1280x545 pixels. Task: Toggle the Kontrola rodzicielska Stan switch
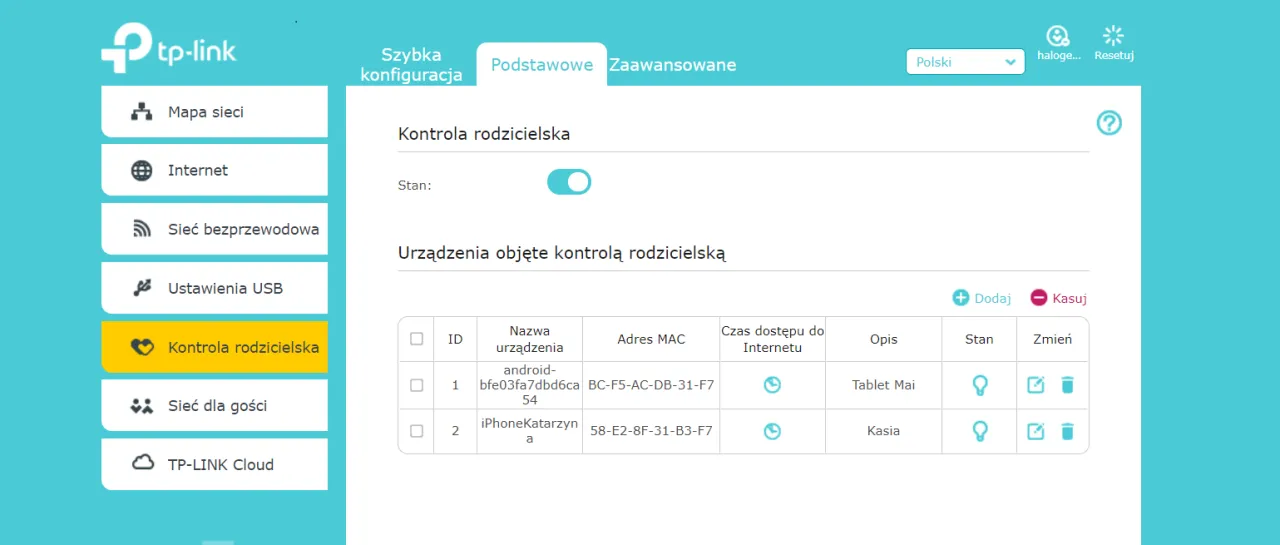coord(569,182)
